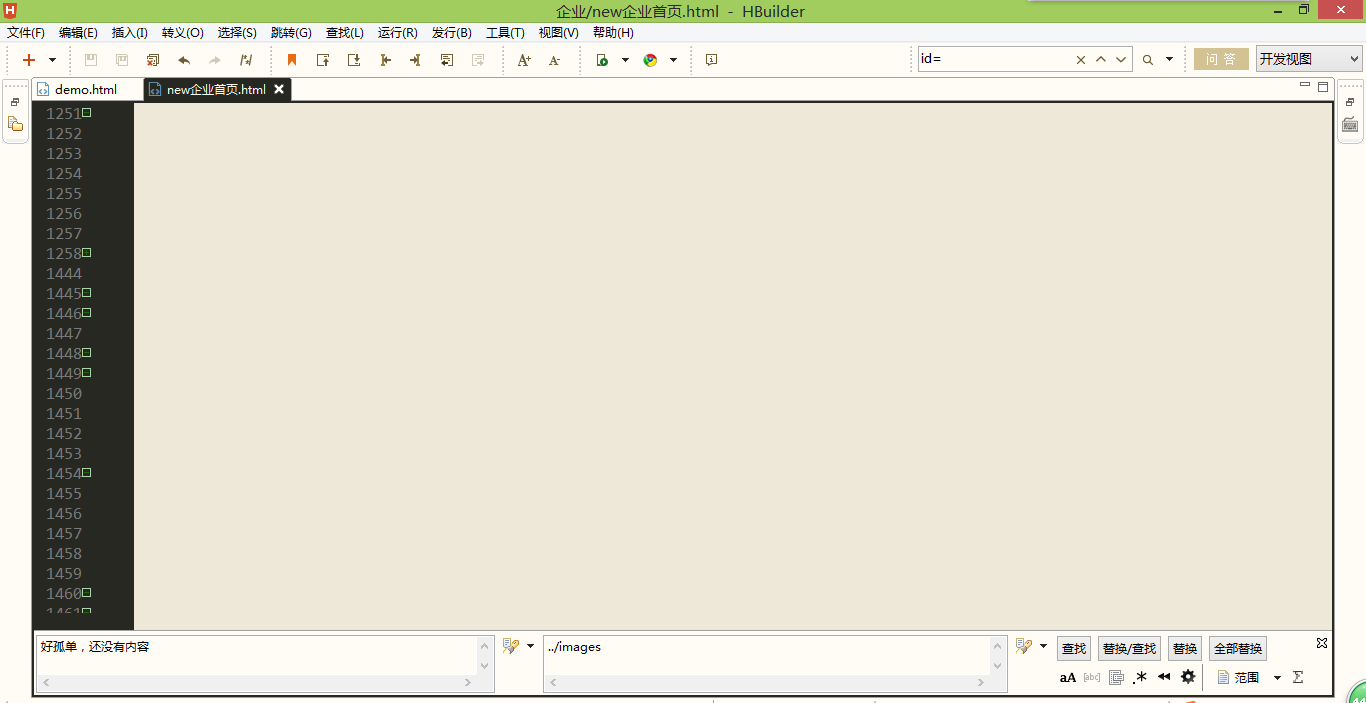Toggle code fold marker at line 1251
Screen dimensions: 1366x703
tap(87, 112)
